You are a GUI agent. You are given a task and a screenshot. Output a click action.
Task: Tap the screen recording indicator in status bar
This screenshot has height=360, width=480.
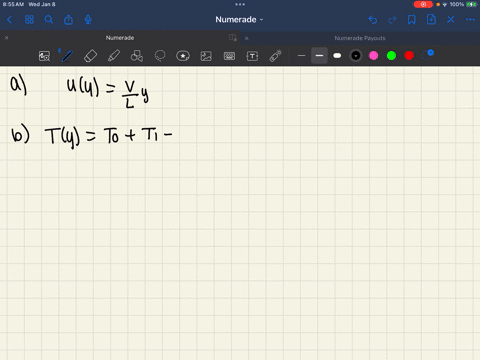point(423,4)
